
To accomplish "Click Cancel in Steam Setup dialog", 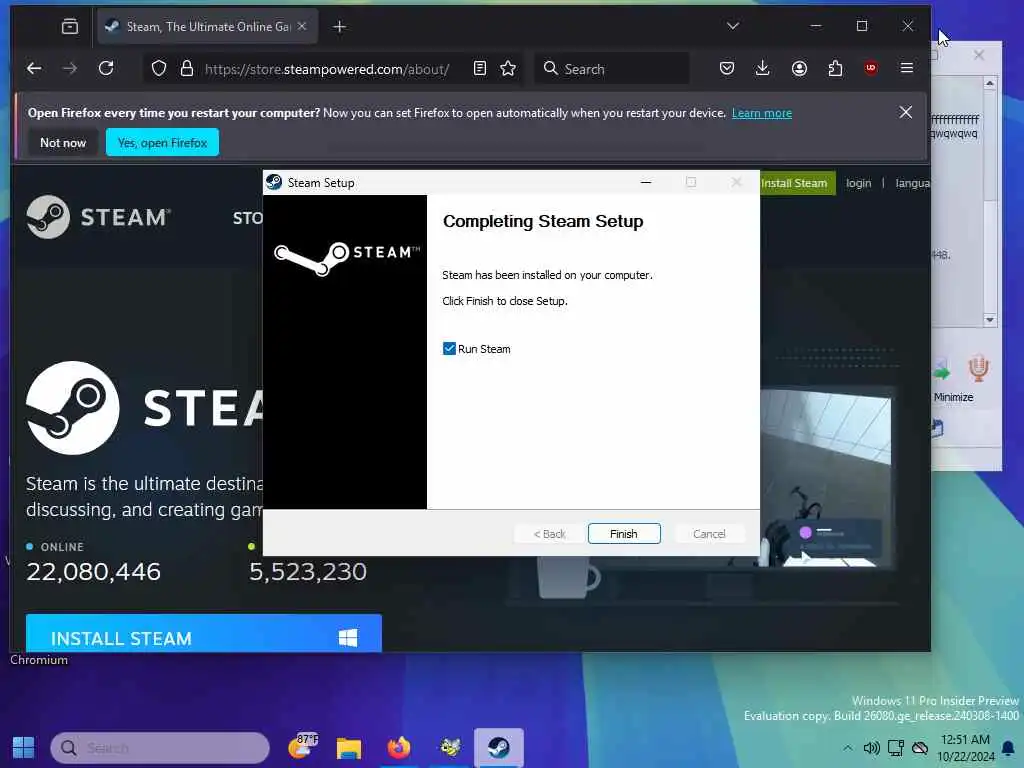I will [x=709, y=534].
